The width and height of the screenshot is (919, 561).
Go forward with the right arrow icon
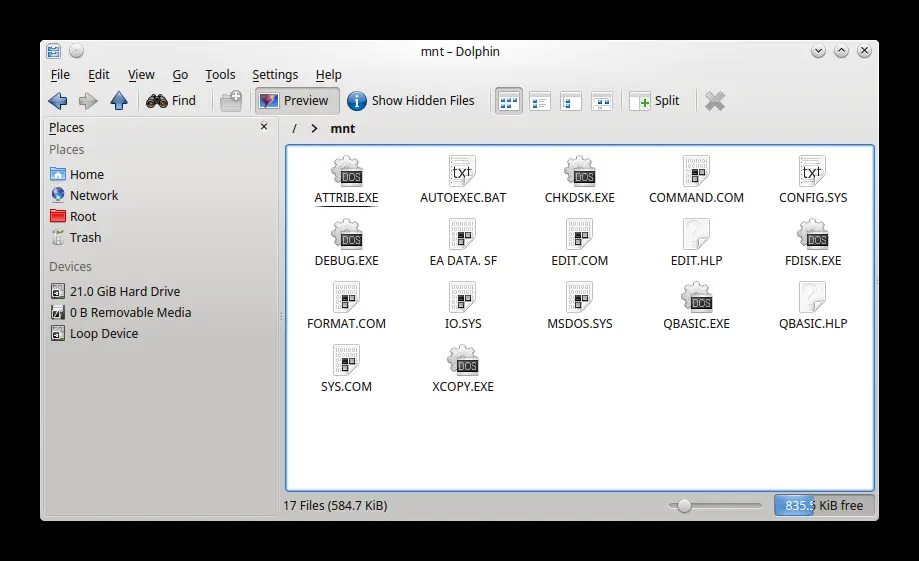(x=88, y=101)
